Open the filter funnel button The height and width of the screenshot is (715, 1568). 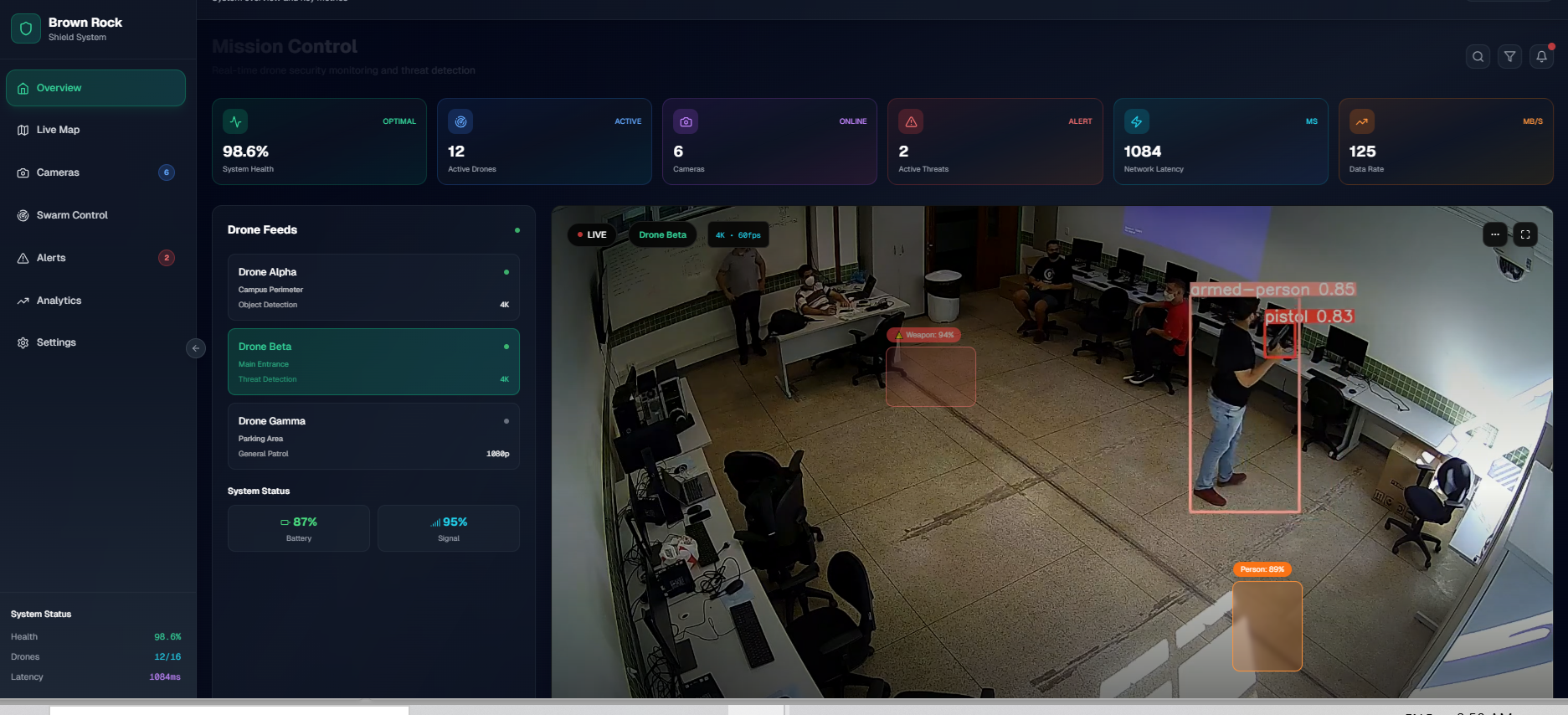(1510, 57)
